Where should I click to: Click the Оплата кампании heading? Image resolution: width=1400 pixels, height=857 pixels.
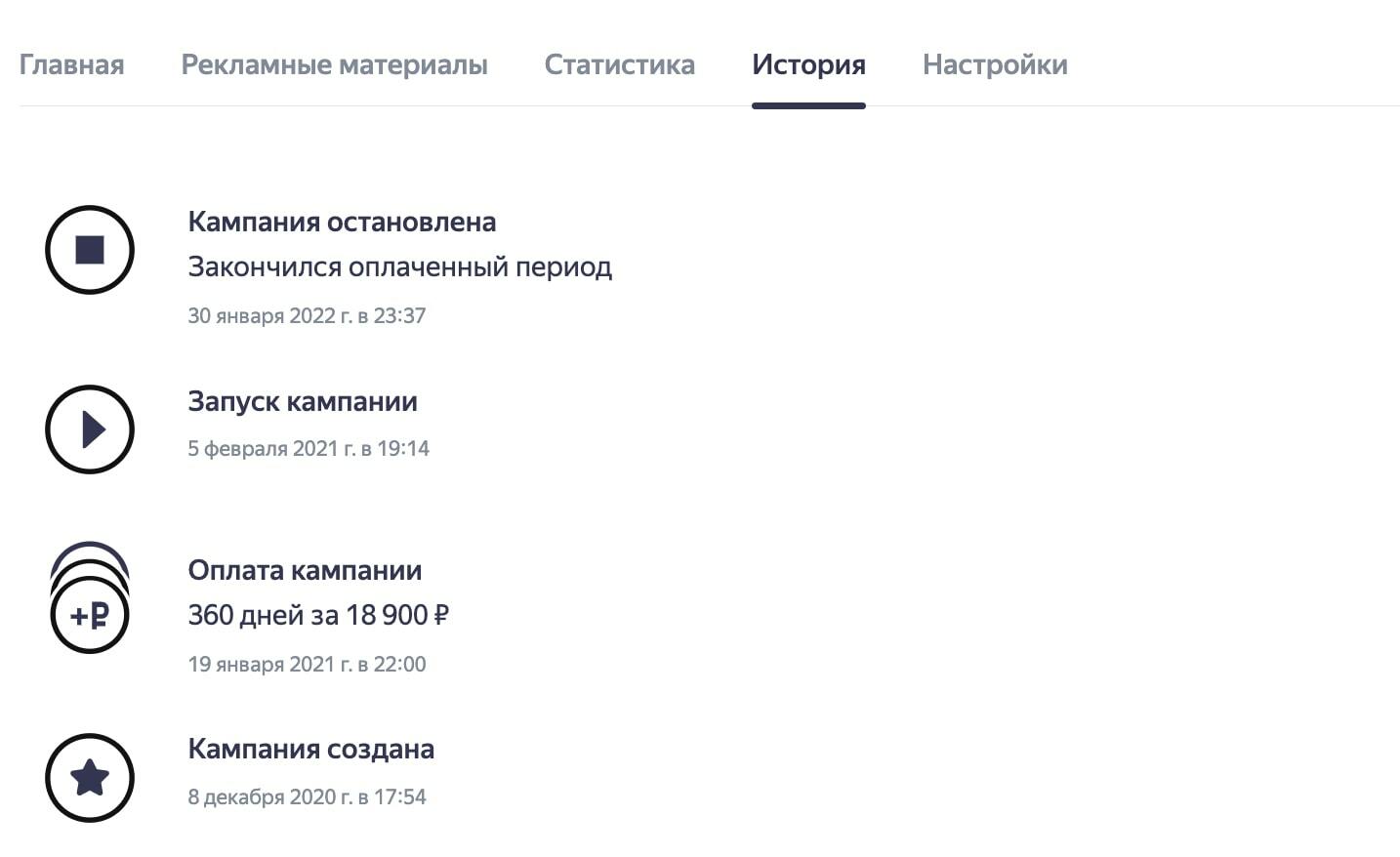[x=305, y=570]
